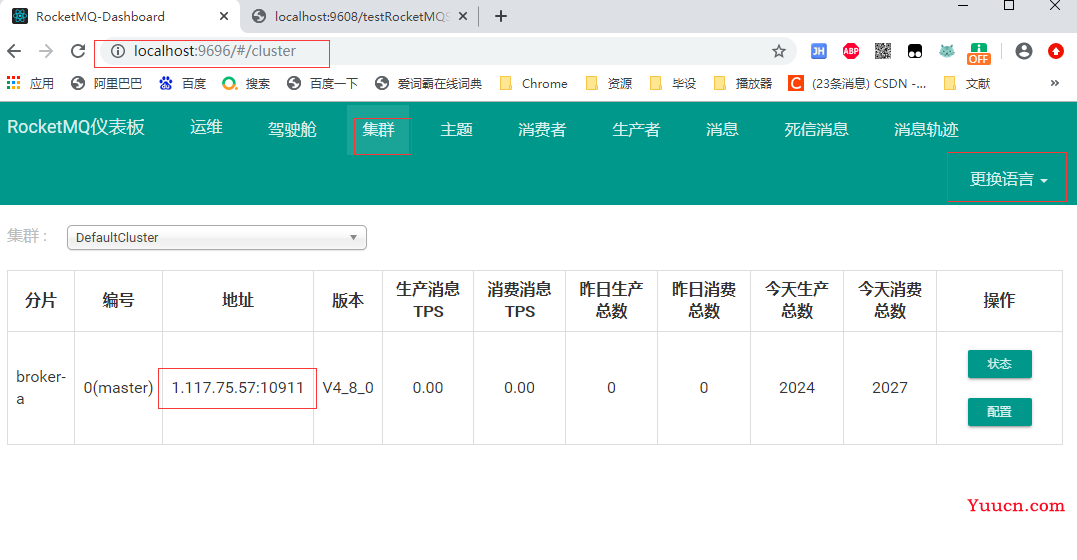Image resolution: width=1077 pixels, height=560 pixels.
Task: Click the RocketMQ仪表板 brand title
Action: pyautogui.click(x=76, y=127)
